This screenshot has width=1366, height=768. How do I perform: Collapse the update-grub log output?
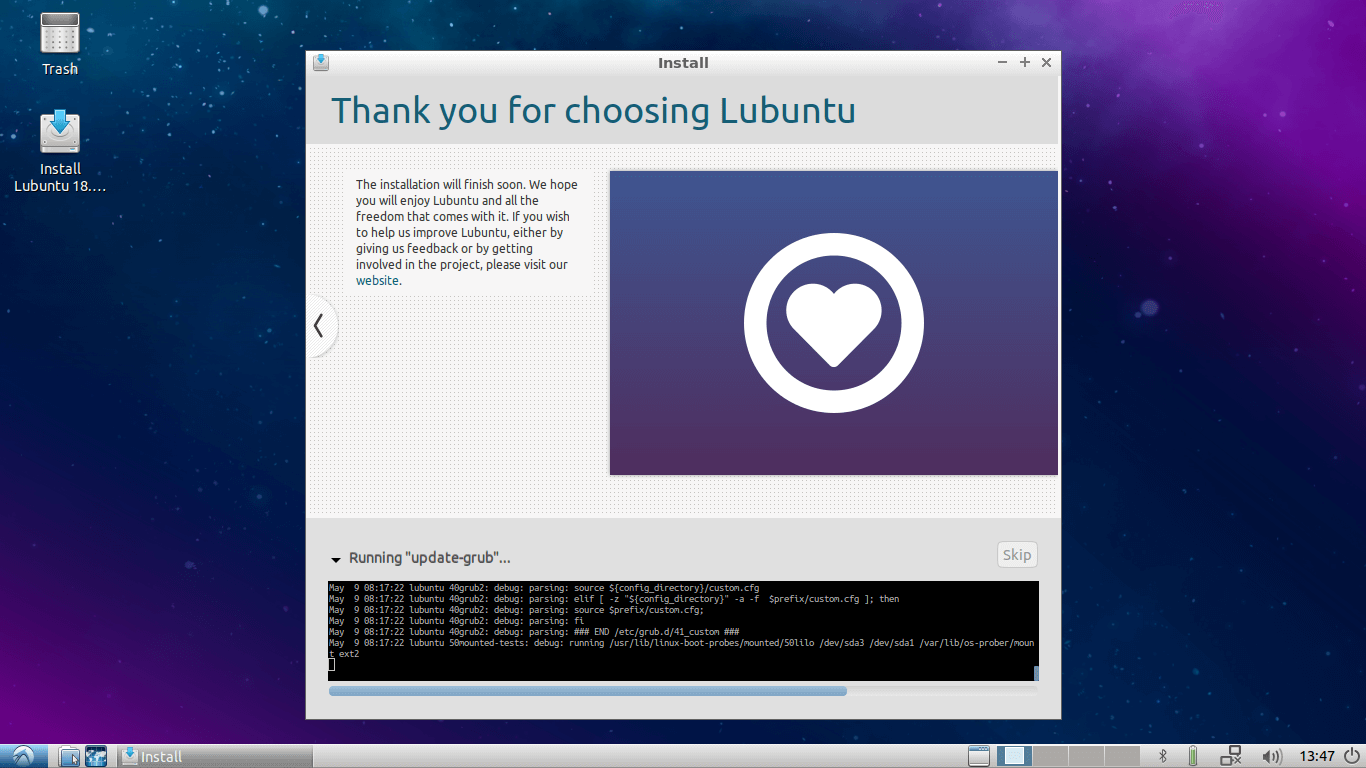(336, 558)
